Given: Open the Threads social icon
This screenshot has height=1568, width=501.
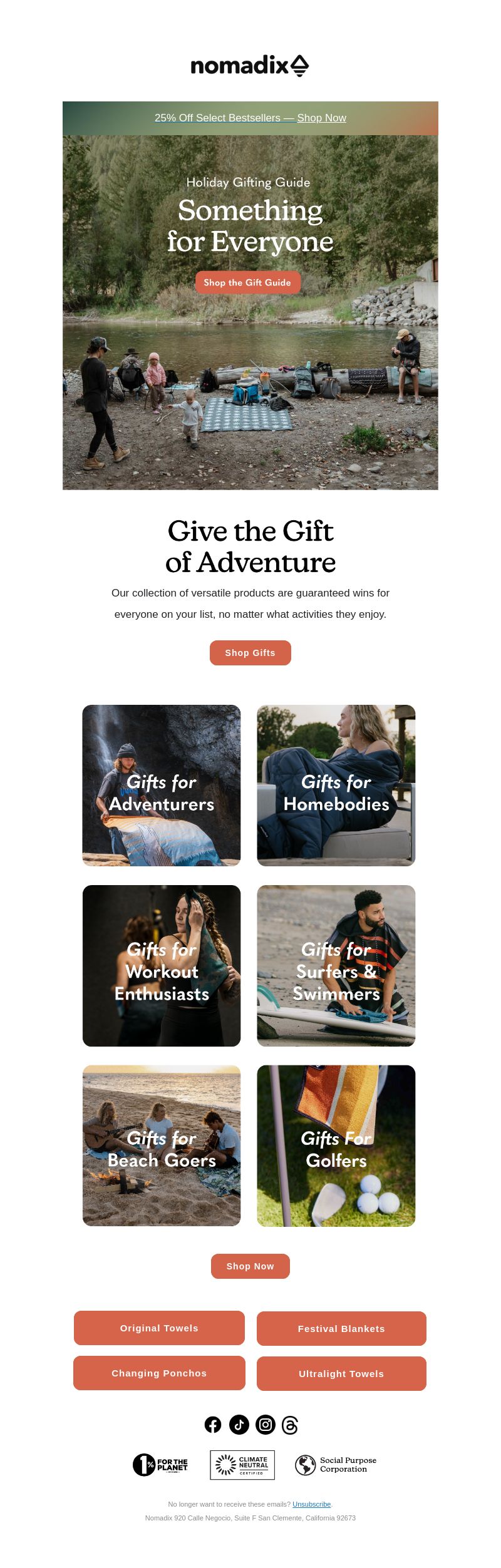Looking at the screenshot, I should click(x=290, y=1425).
